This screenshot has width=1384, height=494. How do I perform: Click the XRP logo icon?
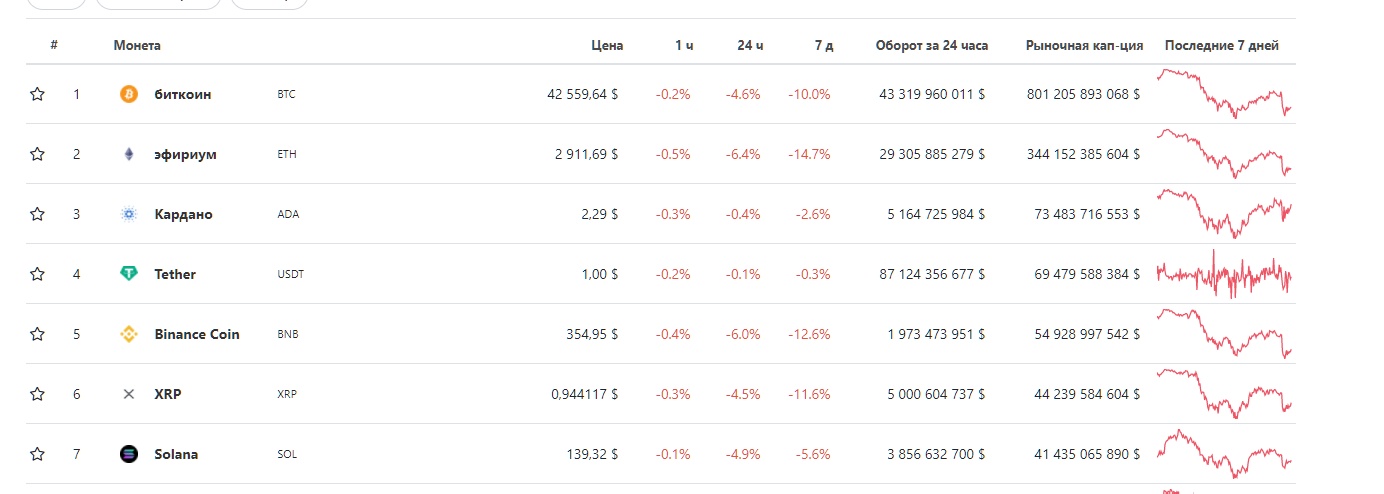(x=128, y=394)
